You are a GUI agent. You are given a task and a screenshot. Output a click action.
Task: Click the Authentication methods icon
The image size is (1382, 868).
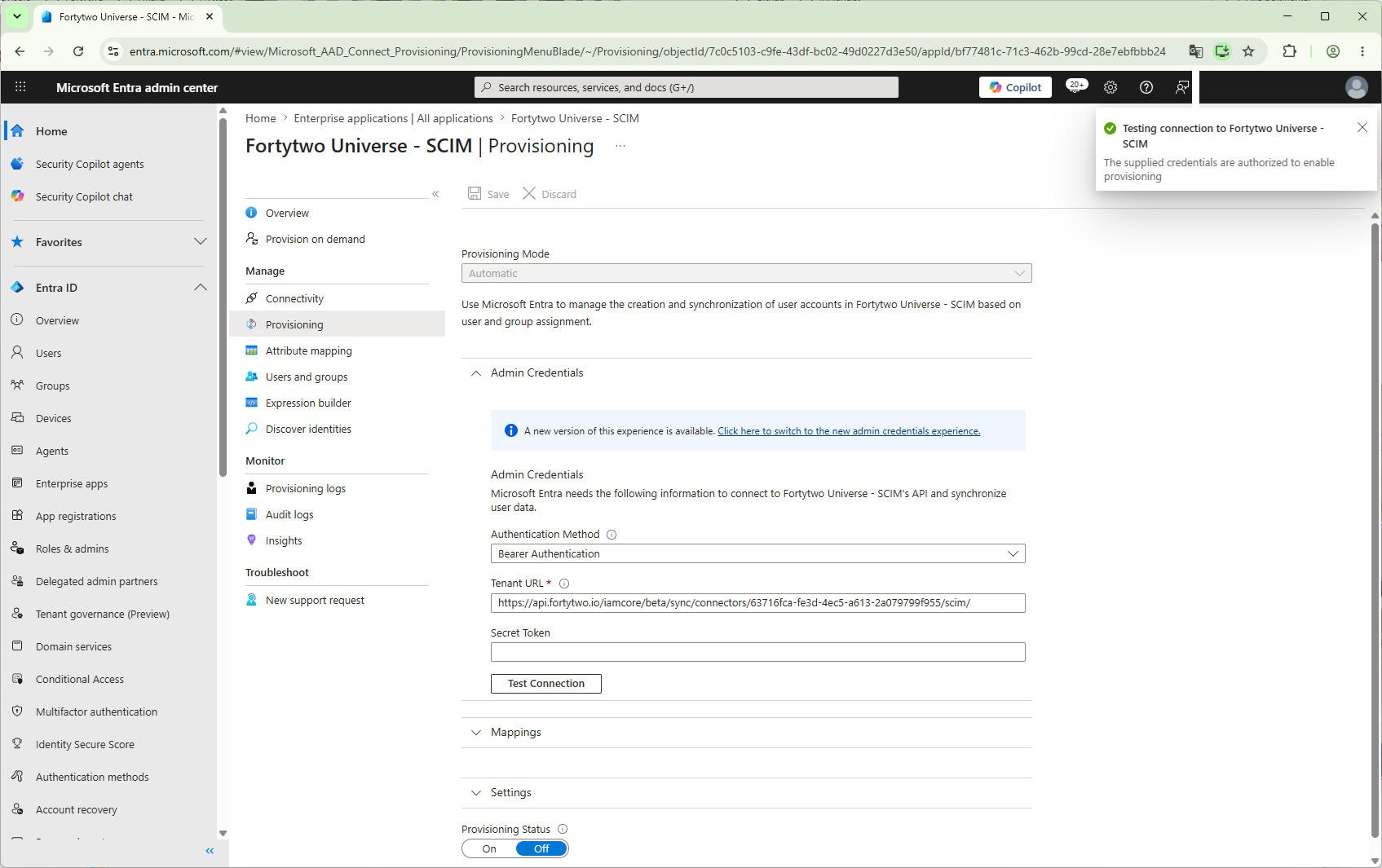pyautogui.click(x=17, y=776)
